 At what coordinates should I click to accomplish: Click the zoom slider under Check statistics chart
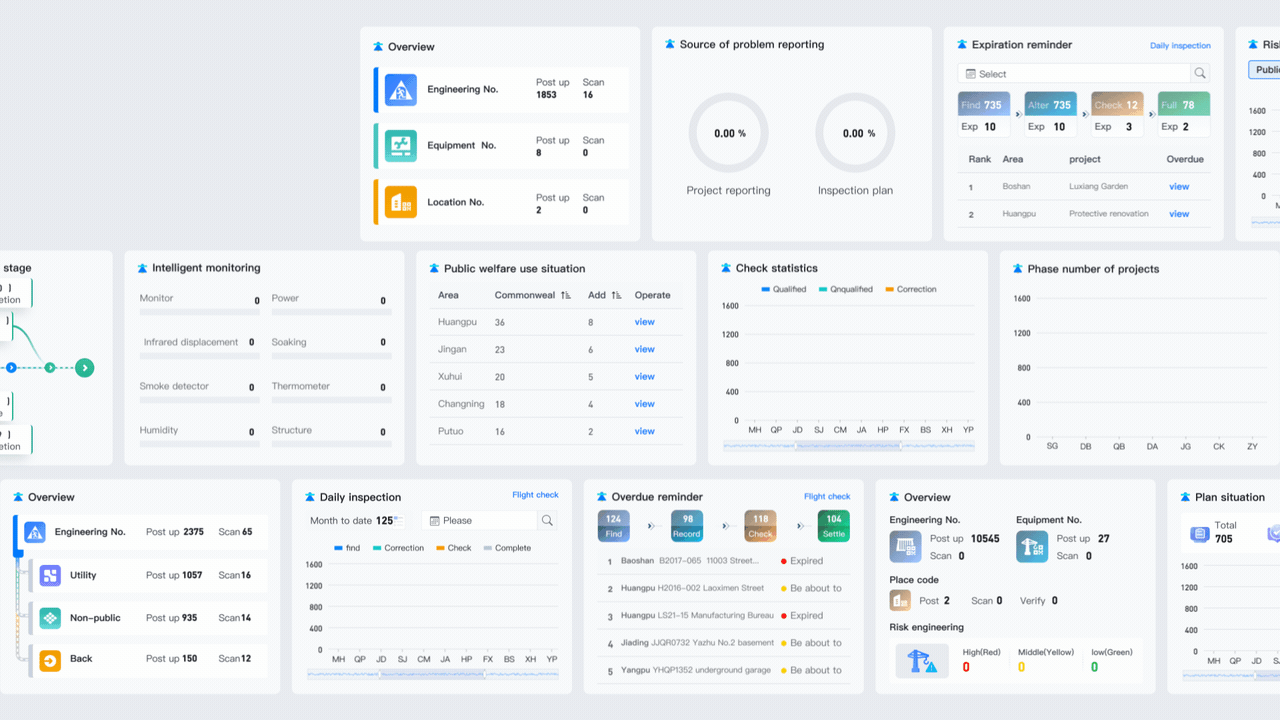(x=849, y=446)
